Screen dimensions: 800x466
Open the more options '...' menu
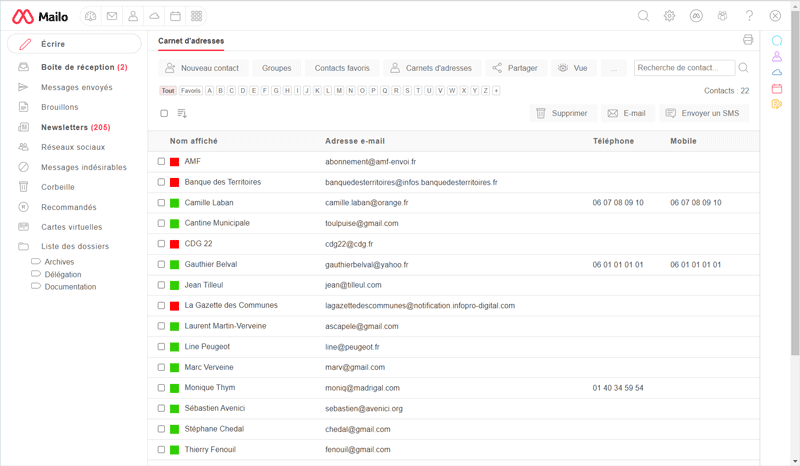click(614, 68)
